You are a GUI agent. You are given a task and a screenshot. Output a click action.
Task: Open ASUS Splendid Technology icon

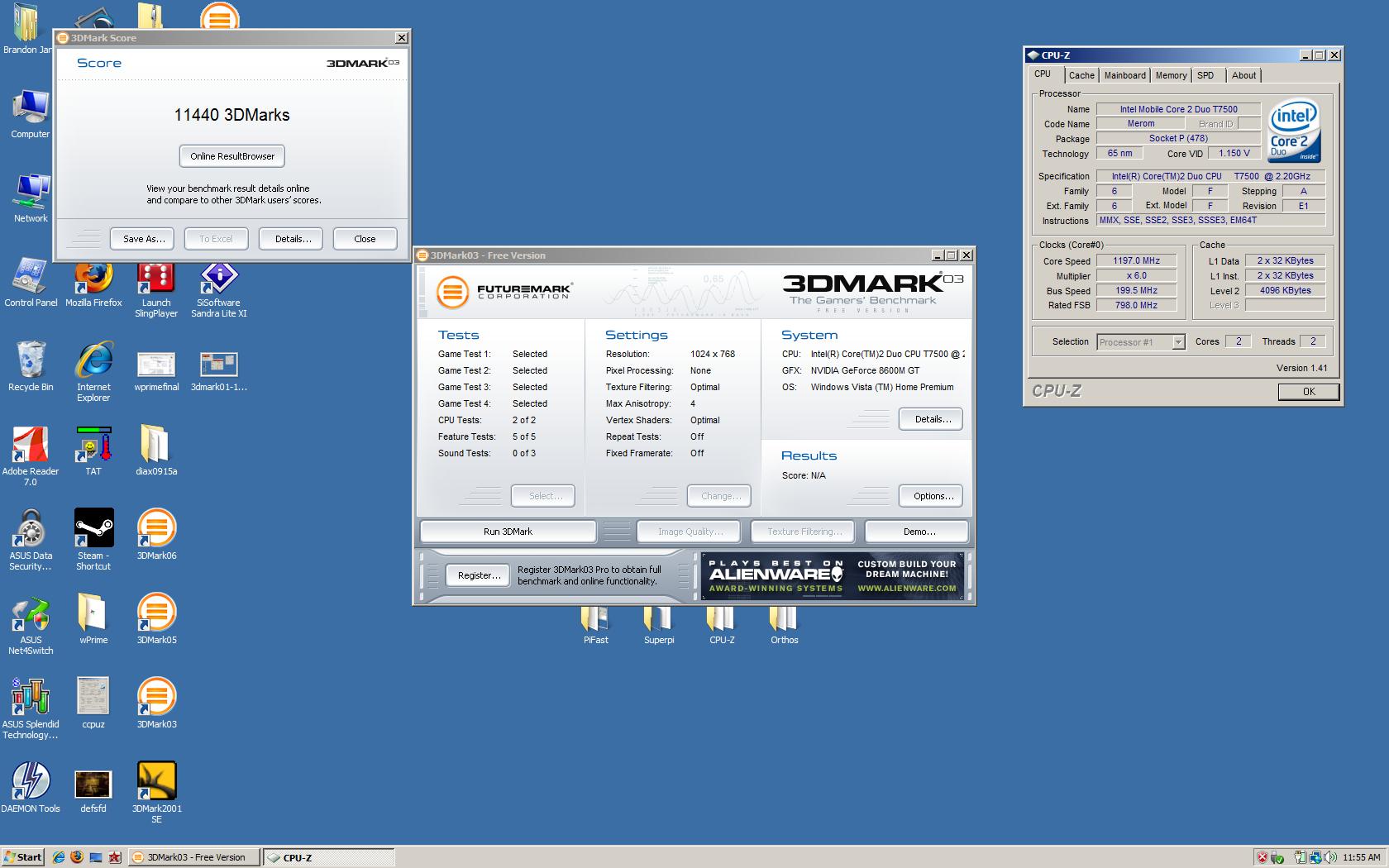31,709
